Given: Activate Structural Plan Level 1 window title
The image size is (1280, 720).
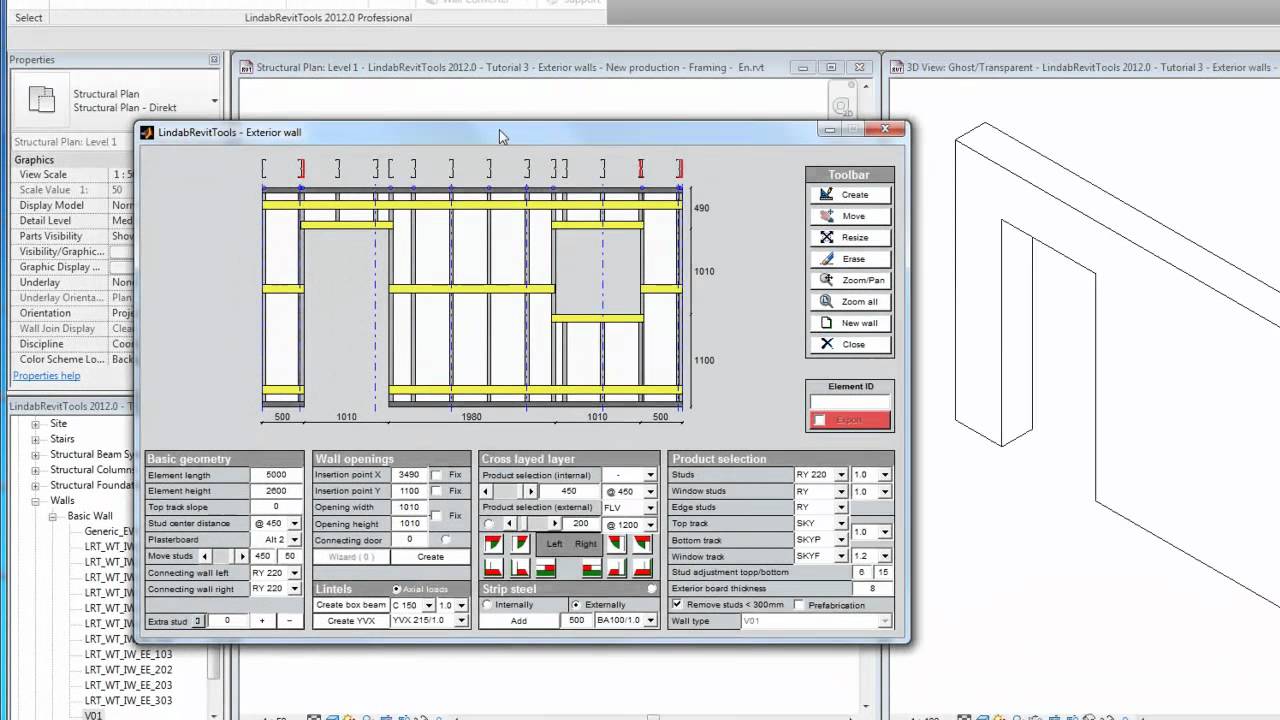Looking at the screenshot, I should coord(510,68).
